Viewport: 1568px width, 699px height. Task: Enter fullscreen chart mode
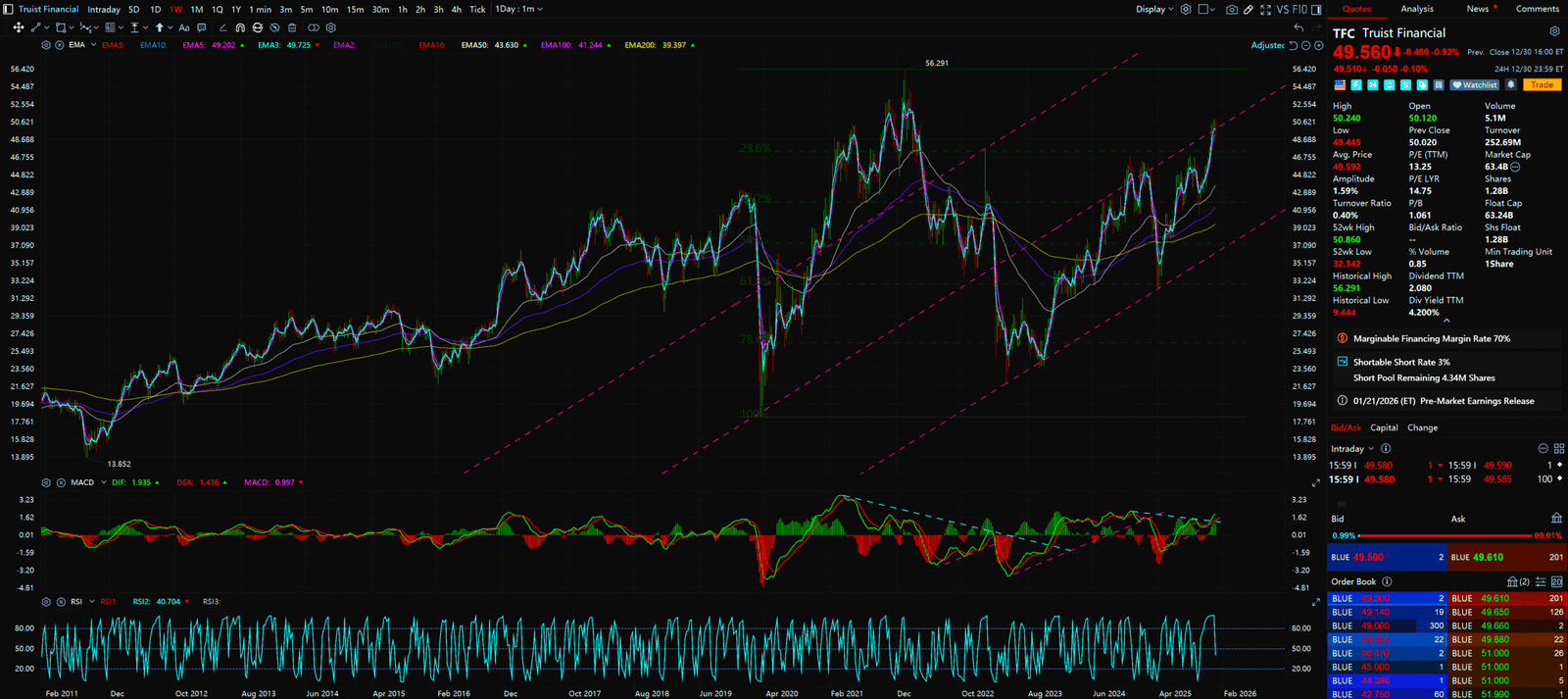(1265, 10)
